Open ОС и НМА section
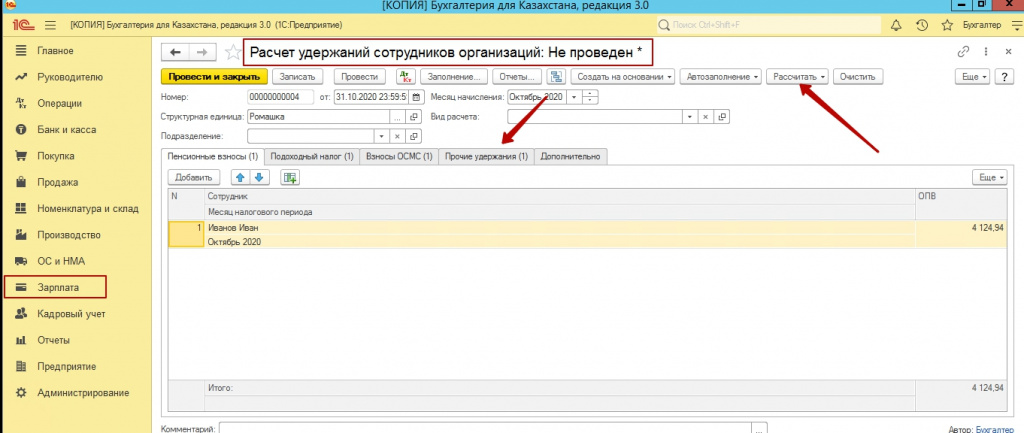1024x433 pixels. pyautogui.click(x=61, y=261)
